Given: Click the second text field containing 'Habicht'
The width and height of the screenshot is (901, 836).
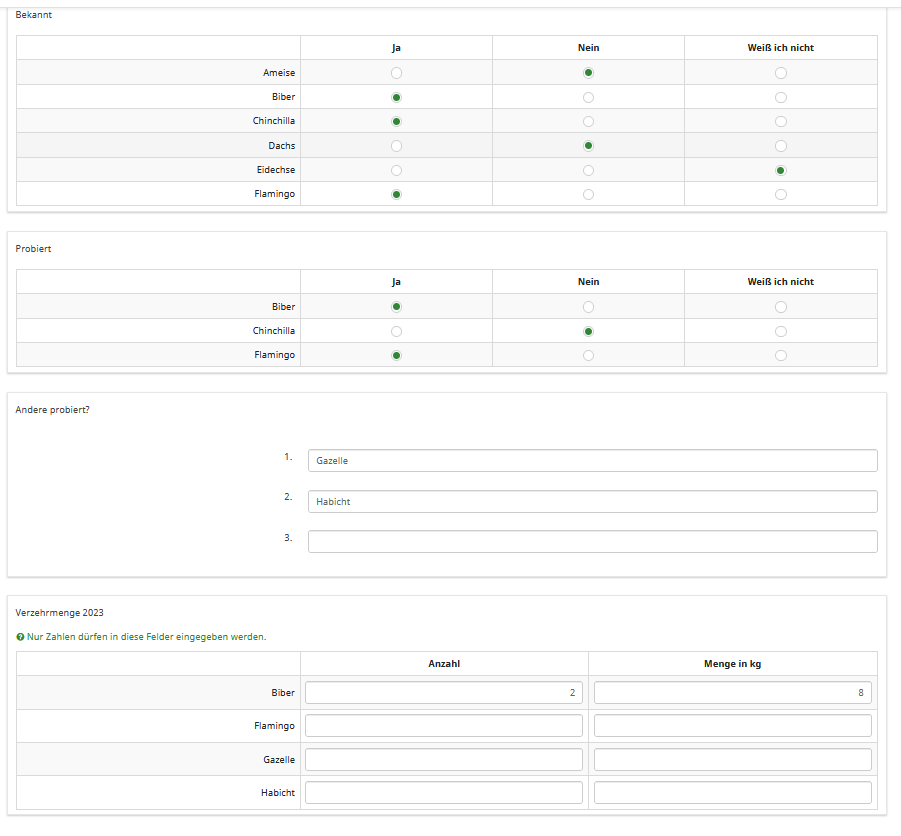Looking at the screenshot, I should 592,502.
